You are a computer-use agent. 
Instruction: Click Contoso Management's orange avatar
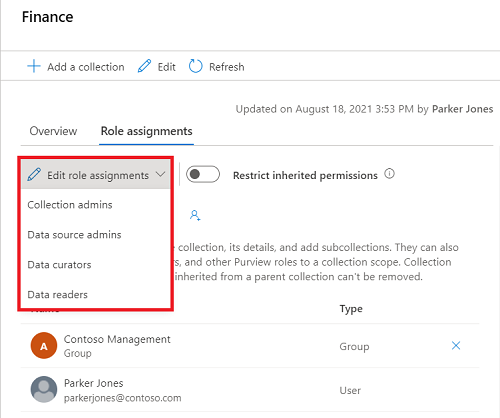tap(44, 345)
